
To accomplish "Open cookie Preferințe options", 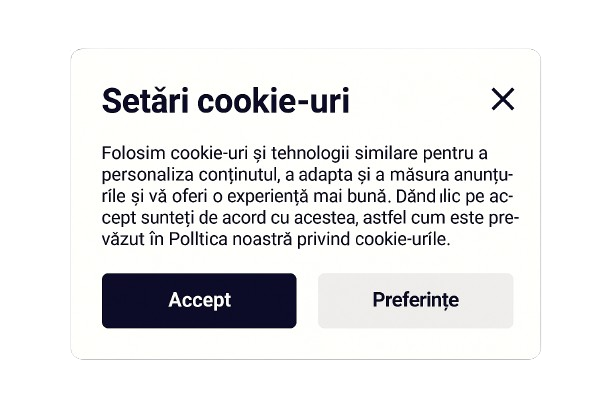I will pos(415,300).
